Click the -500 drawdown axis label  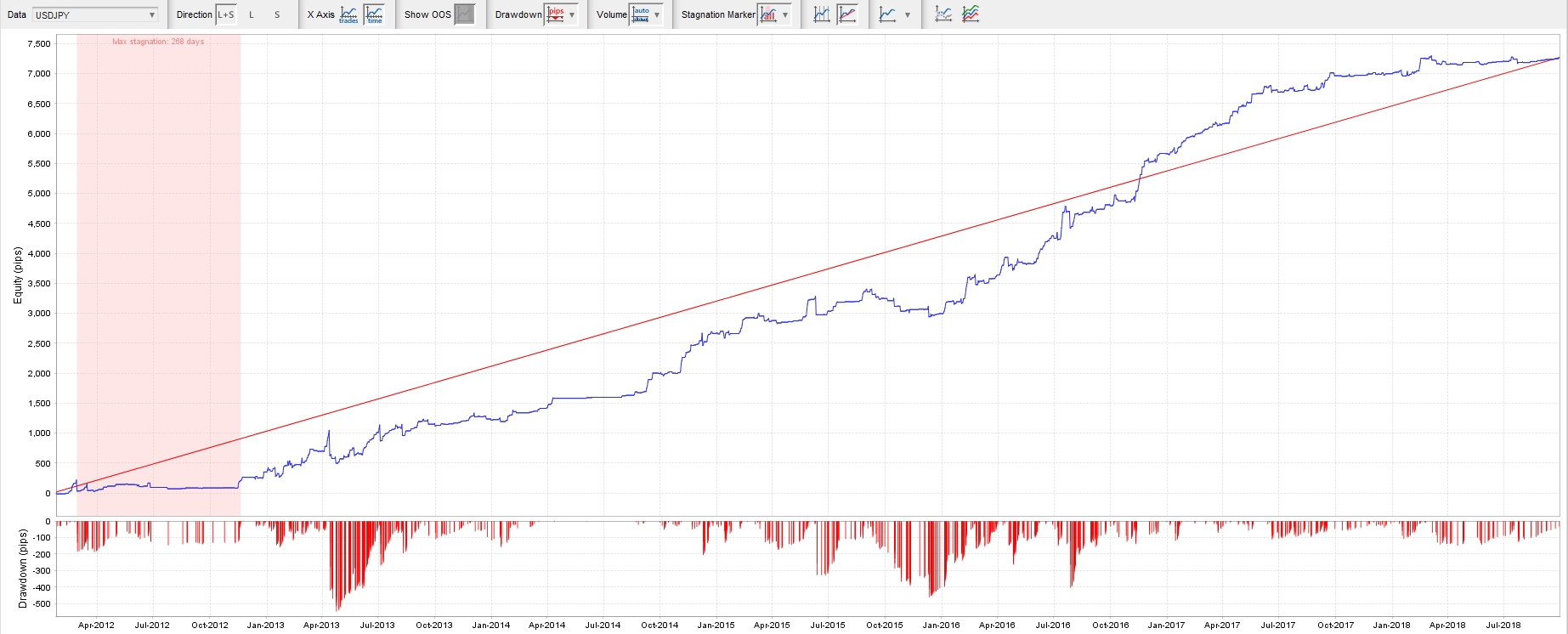click(41, 605)
